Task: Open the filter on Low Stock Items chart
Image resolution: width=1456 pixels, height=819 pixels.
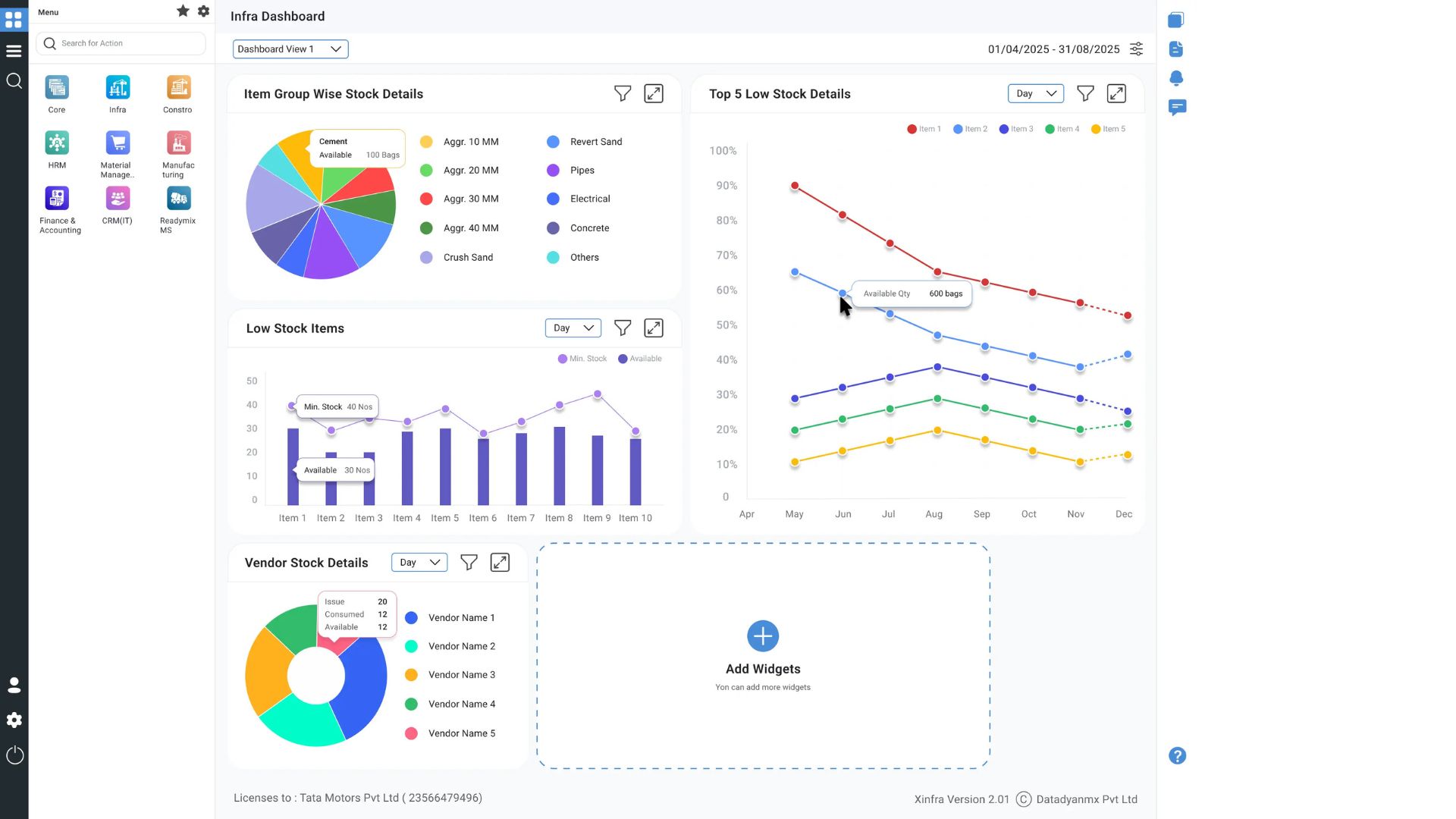Action: click(x=622, y=328)
